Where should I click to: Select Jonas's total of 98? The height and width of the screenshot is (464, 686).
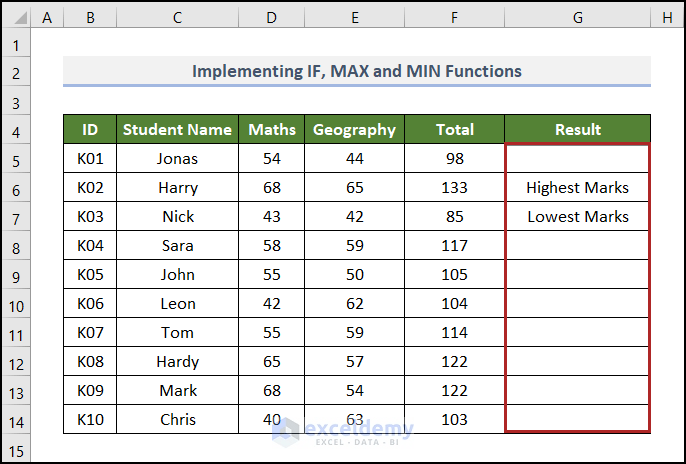pyautogui.click(x=455, y=158)
